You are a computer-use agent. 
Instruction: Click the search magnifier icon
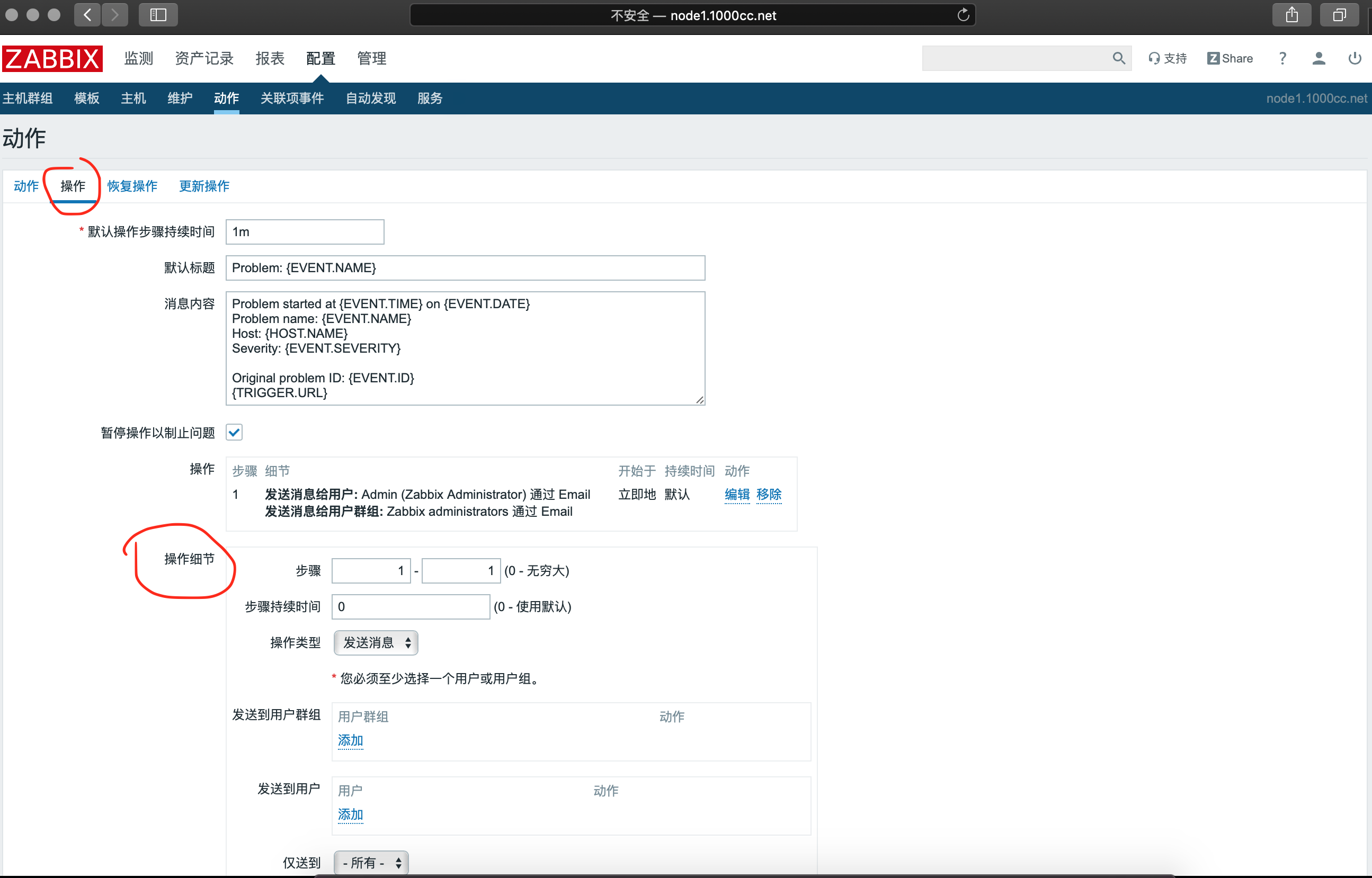coord(1118,58)
